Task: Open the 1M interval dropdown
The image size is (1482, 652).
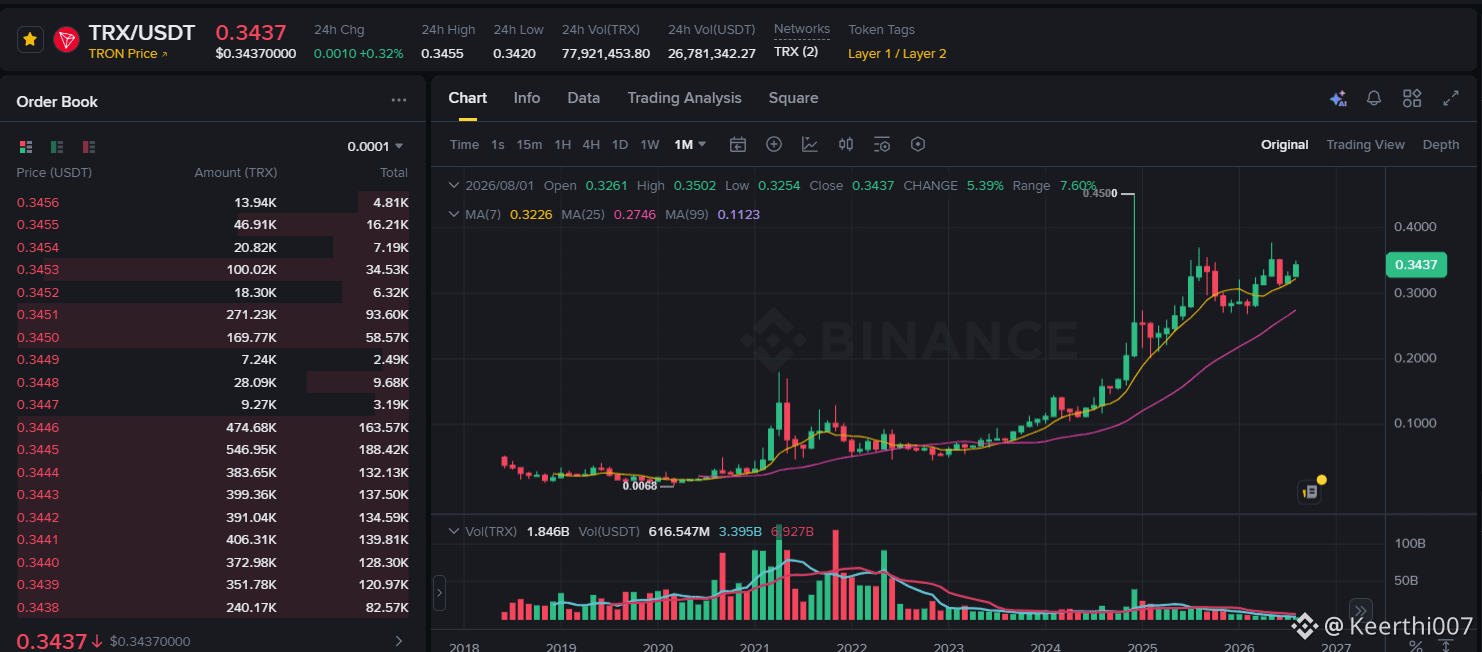Action: (690, 145)
